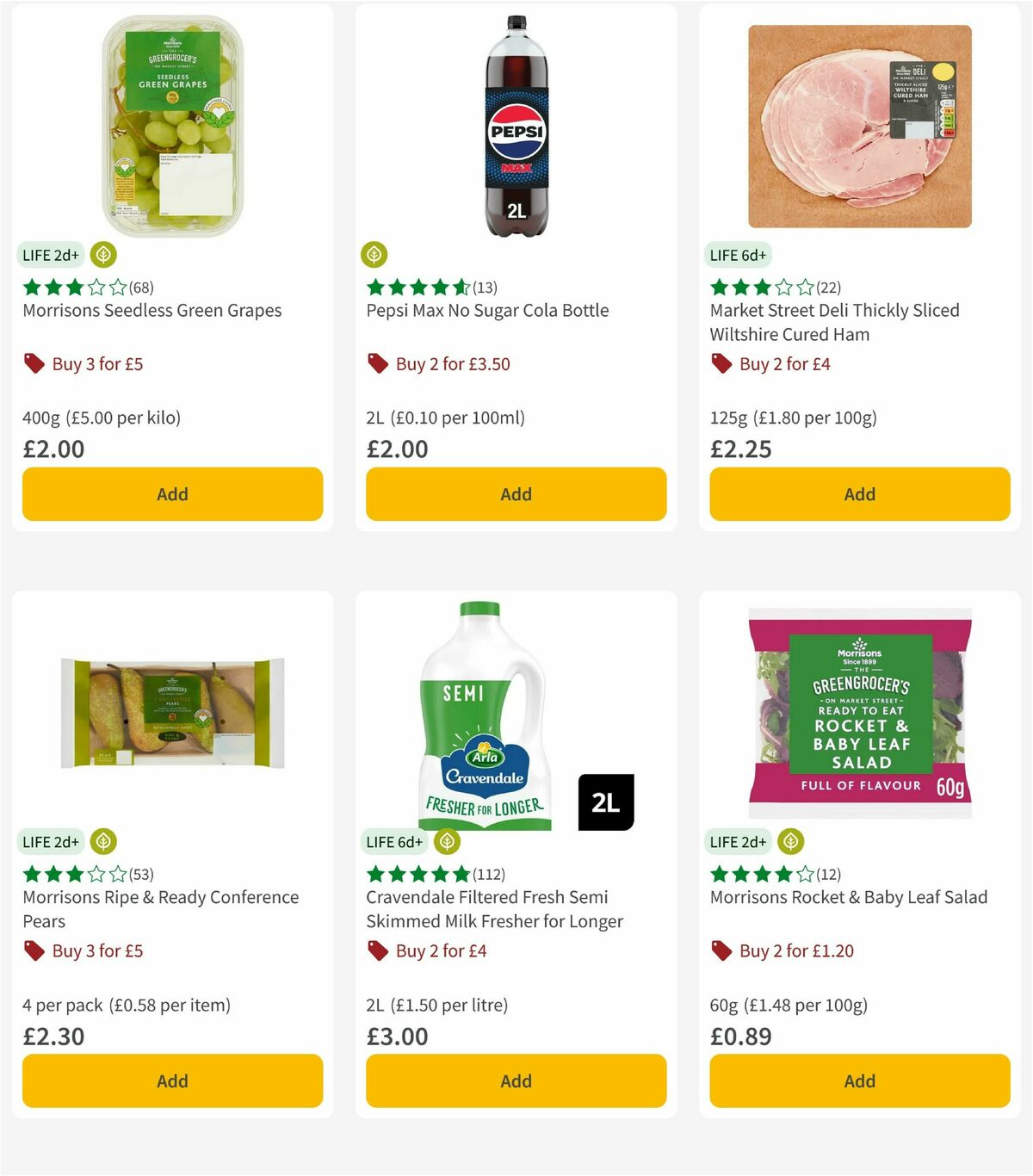Click the offer tag icon on Wiltshire Cured Ham deal

721,363
